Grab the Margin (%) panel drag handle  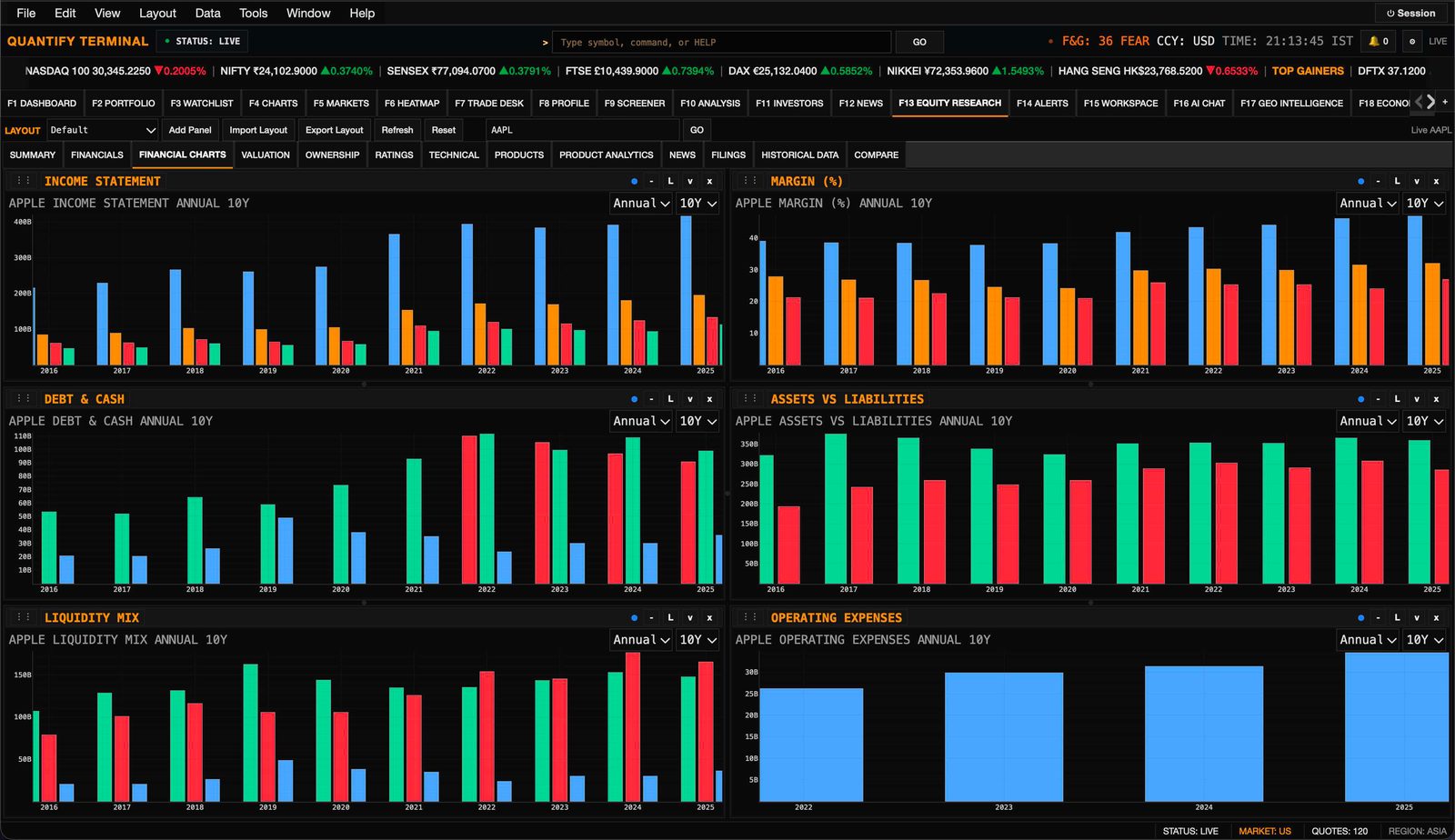[x=750, y=181]
